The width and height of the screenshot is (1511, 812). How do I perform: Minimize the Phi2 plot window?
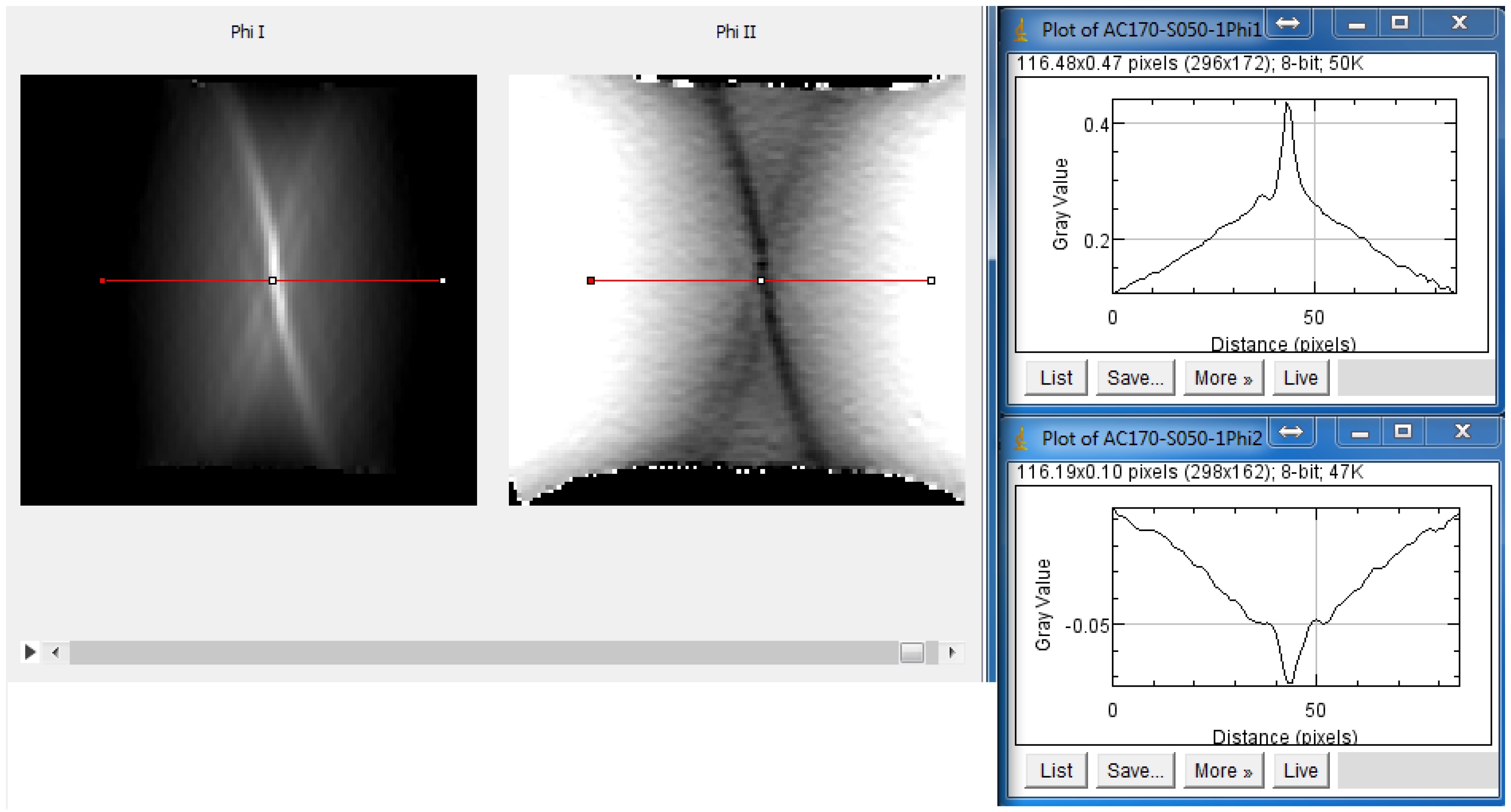pyautogui.click(x=1360, y=432)
